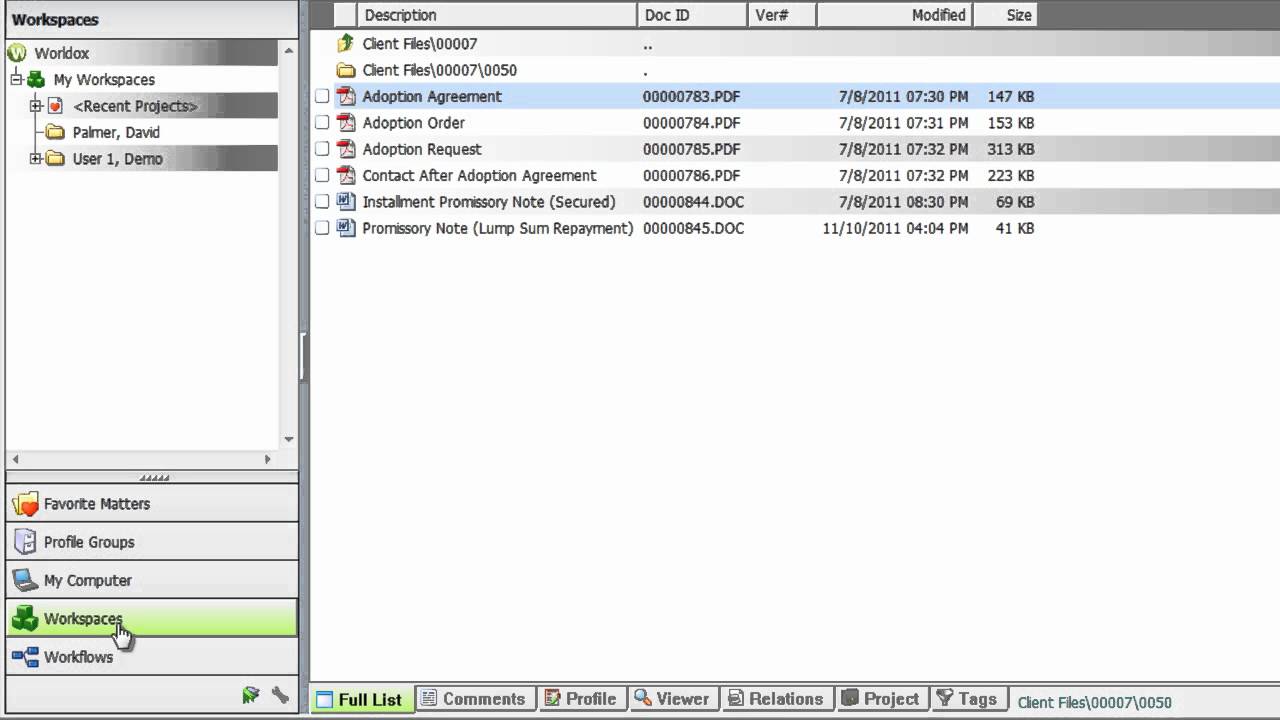Expand the Recent Projects tree node

point(36,106)
